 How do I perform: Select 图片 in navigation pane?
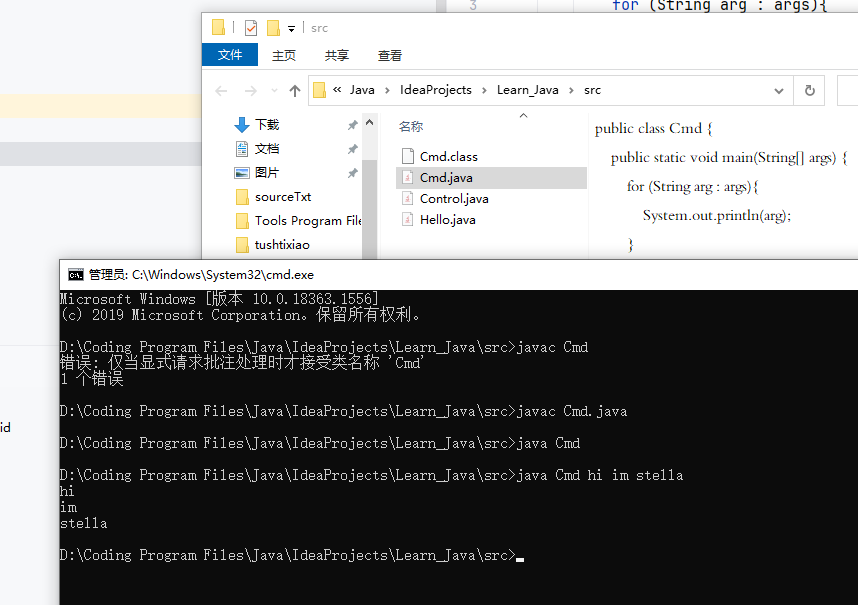tap(267, 173)
